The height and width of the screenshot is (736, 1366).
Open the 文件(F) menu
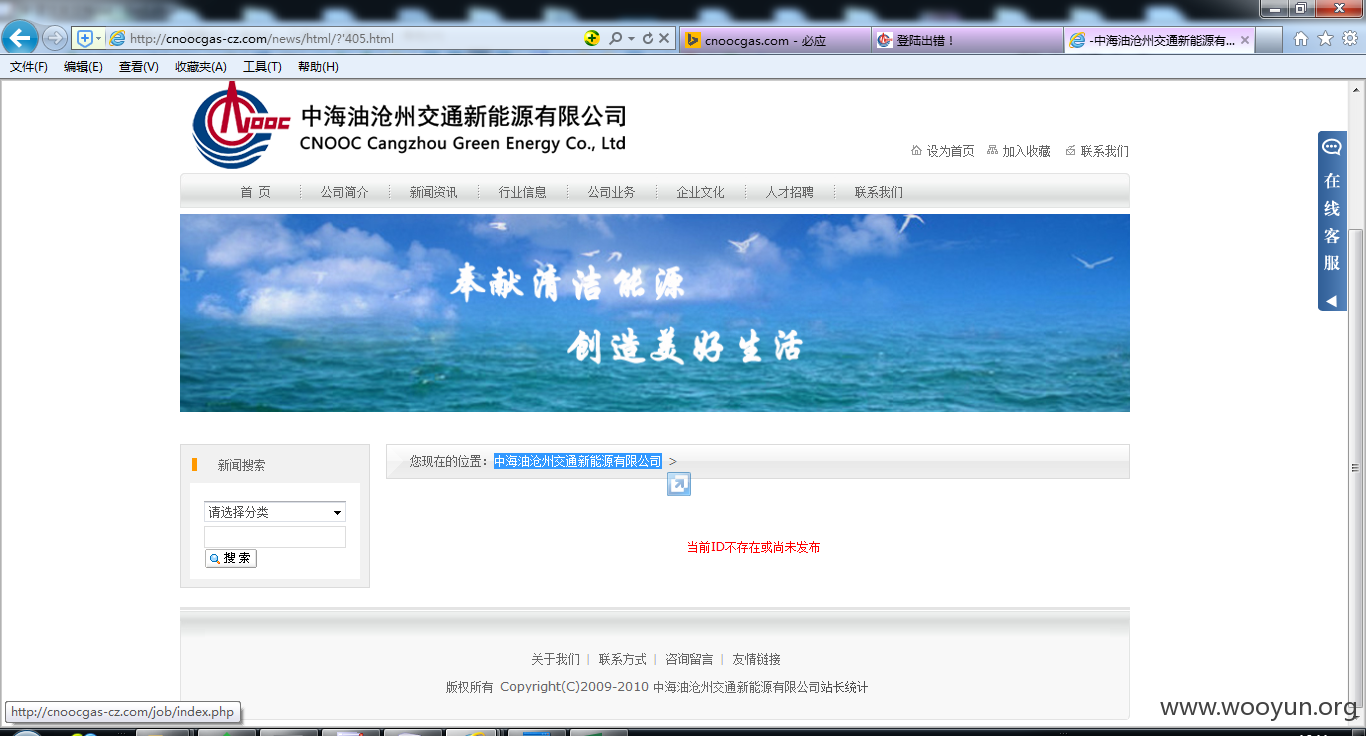29,67
